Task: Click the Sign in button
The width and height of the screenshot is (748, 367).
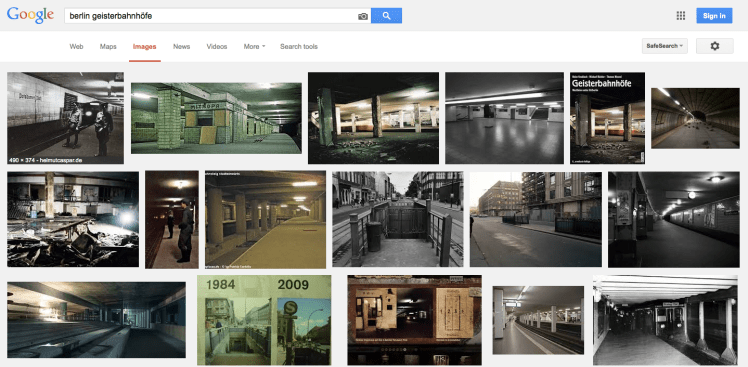Action: [714, 16]
